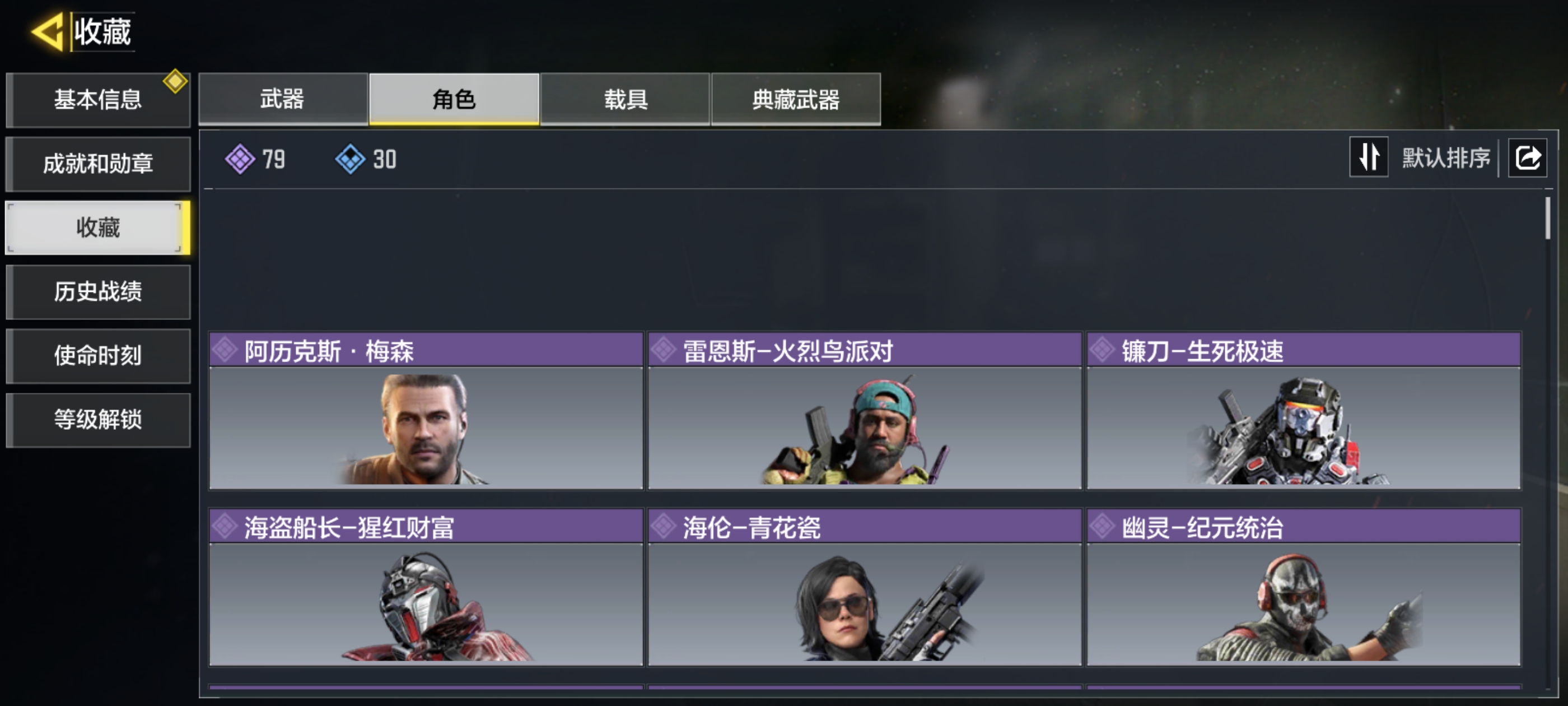The image size is (1568, 706).
Task: Open 等级解锁 in the sidebar
Action: pos(98,420)
